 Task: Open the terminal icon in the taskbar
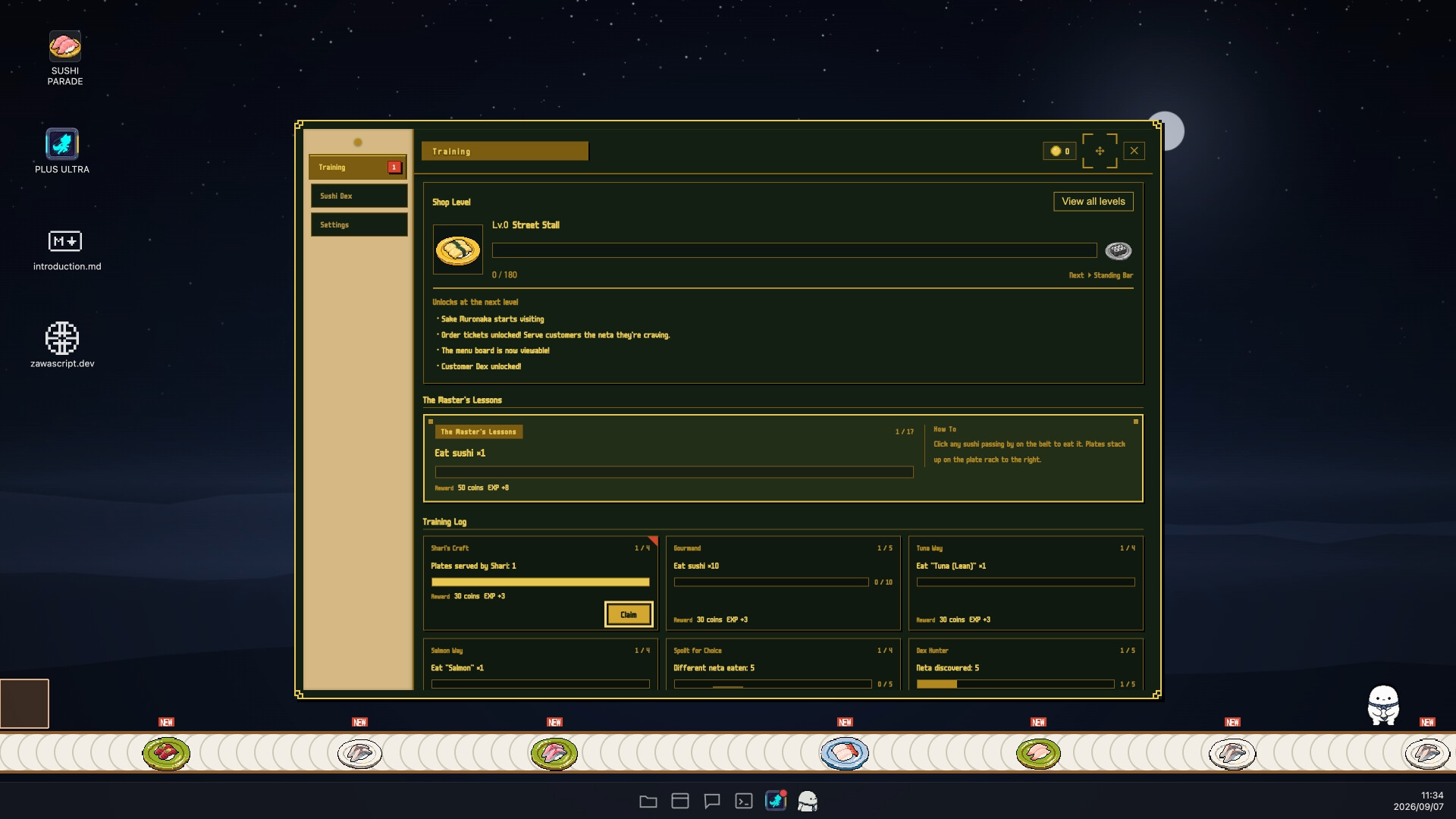pos(744,801)
